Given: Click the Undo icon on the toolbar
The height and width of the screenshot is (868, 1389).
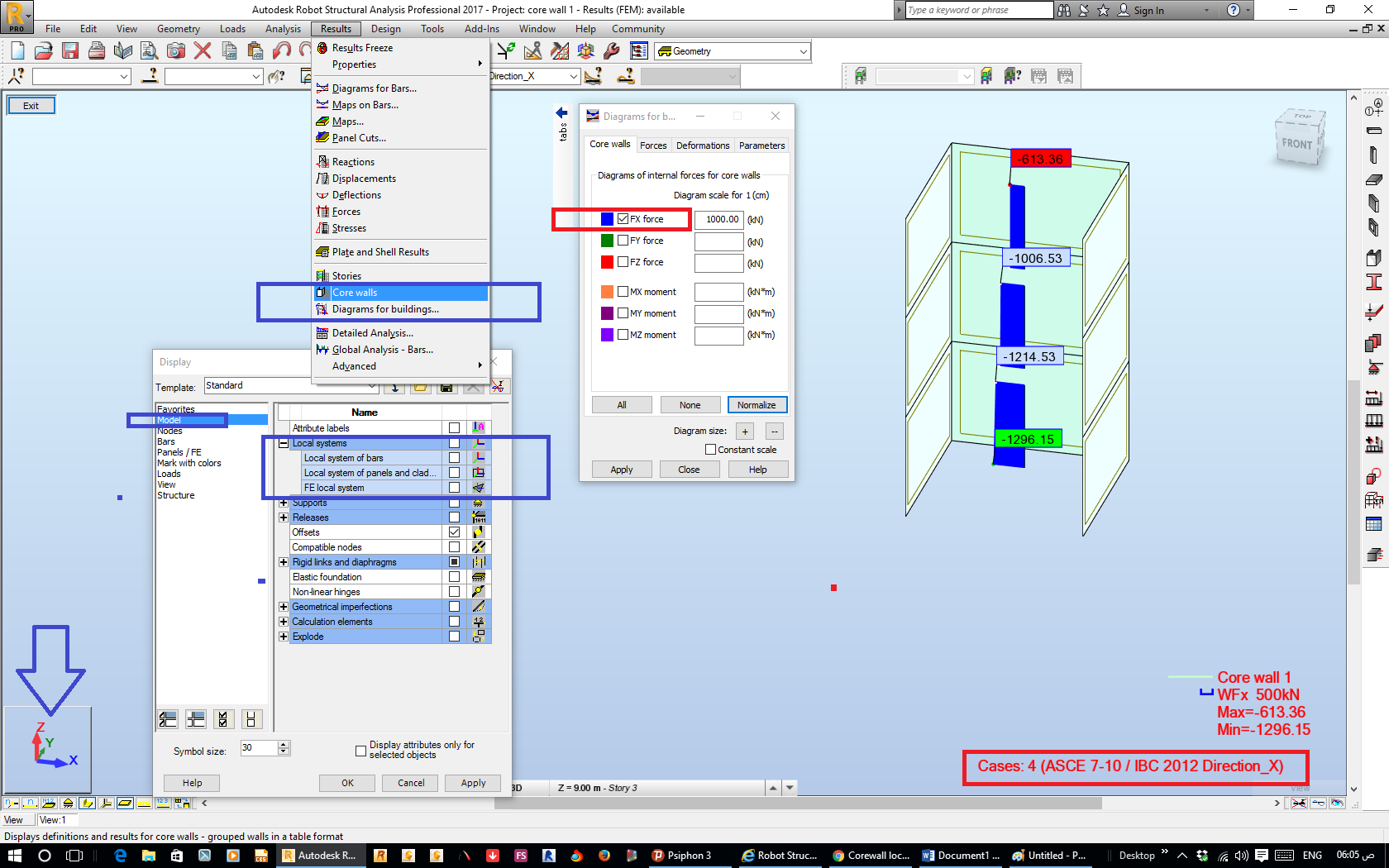Looking at the screenshot, I should click(x=282, y=51).
